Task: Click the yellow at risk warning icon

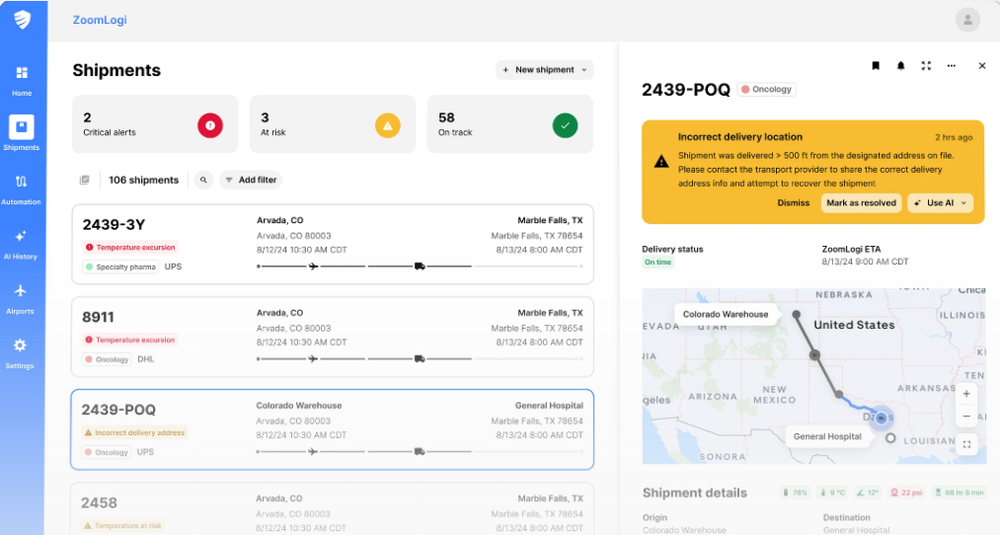Action: (x=388, y=126)
